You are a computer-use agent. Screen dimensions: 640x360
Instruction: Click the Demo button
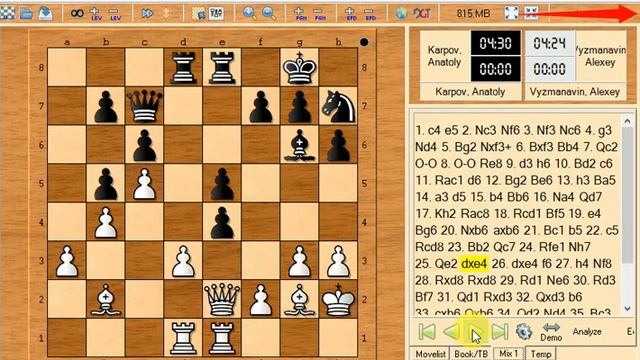point(551,332)
